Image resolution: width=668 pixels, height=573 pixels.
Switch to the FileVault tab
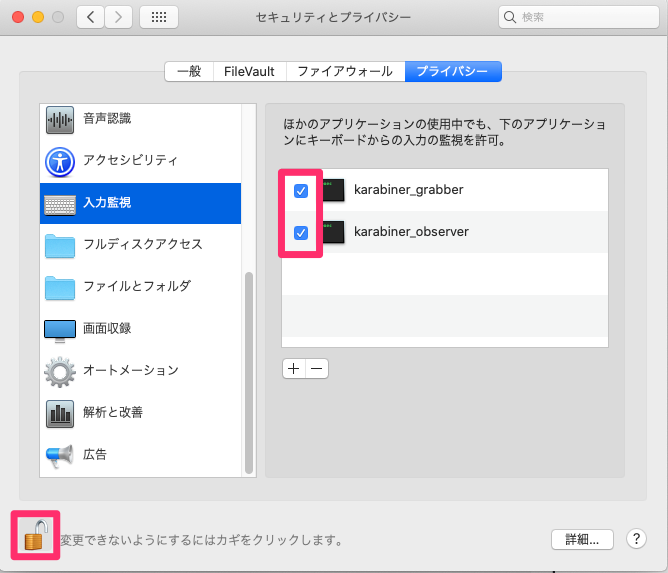pyautogui.click(x=250, y=71)
